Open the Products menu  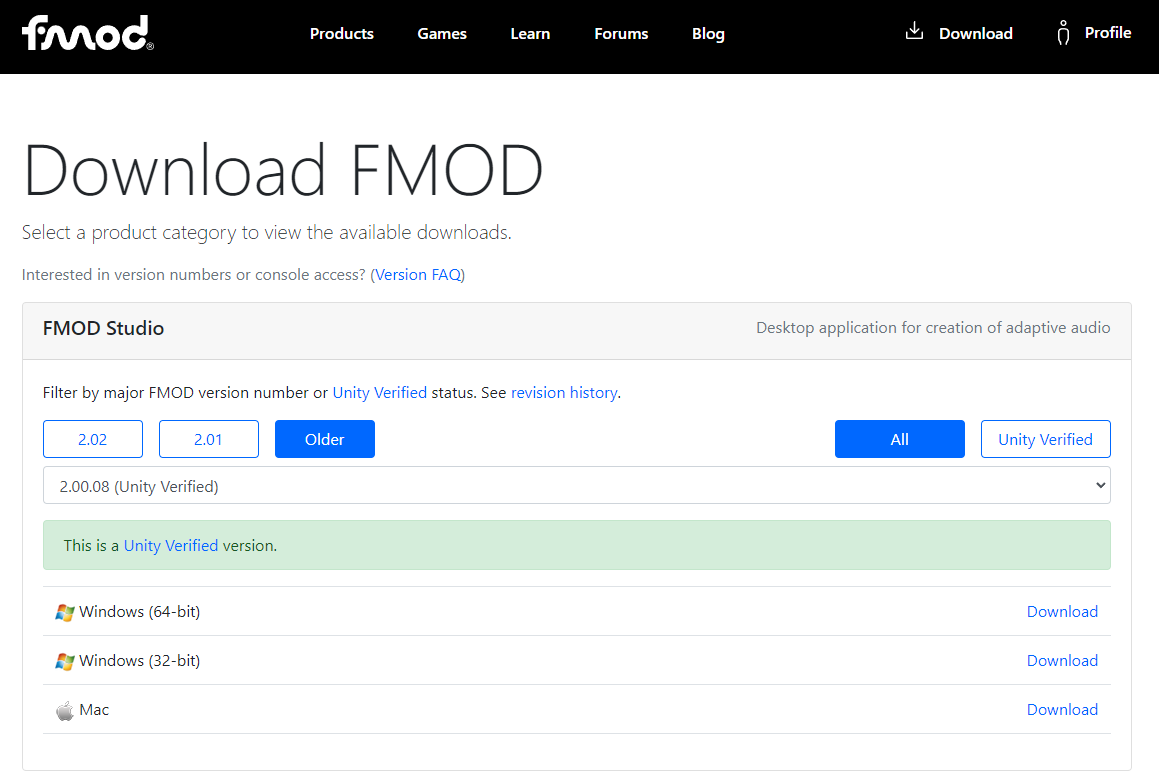coord(341,33)
